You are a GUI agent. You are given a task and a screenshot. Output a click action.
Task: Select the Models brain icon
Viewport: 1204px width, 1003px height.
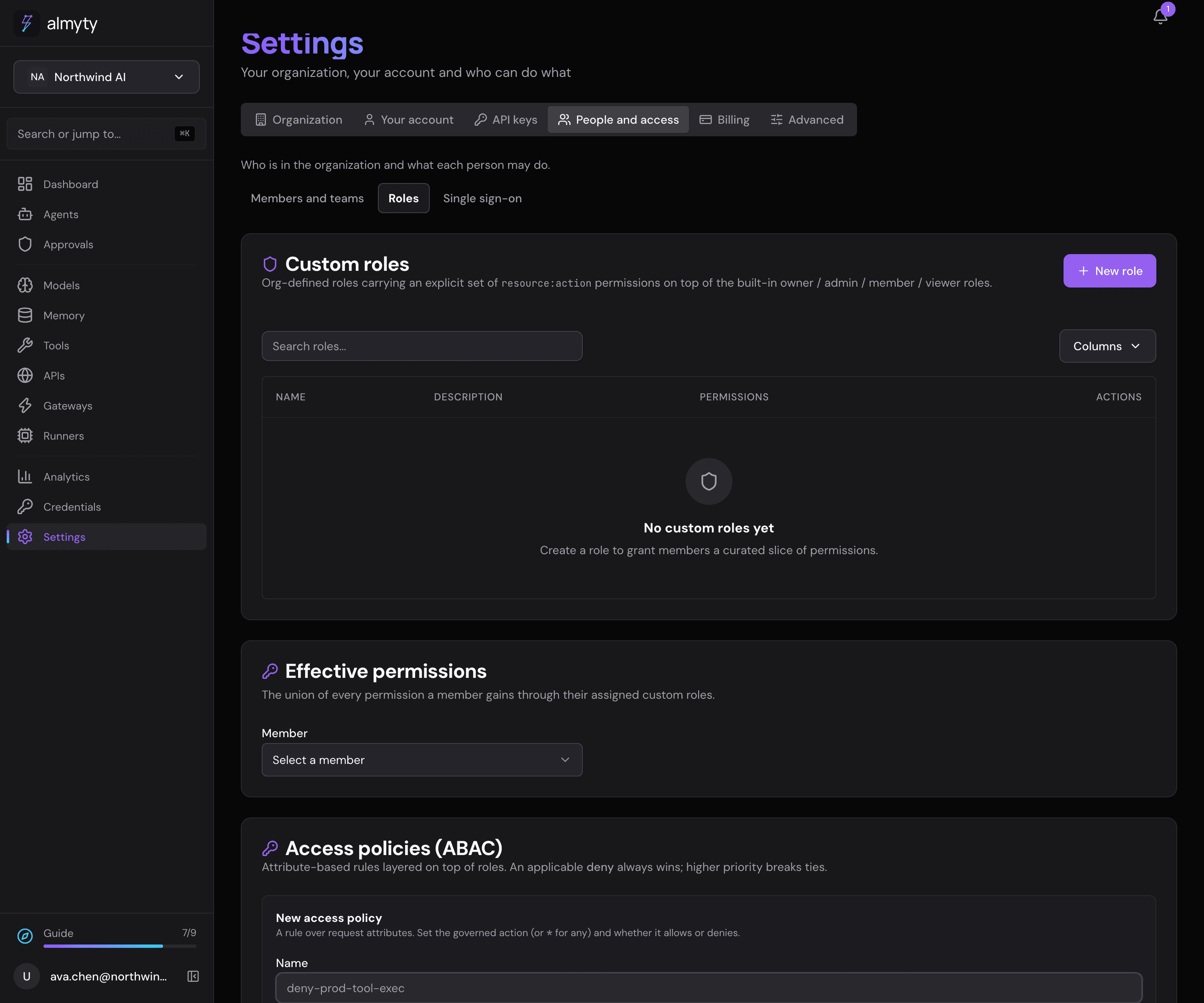pos(25,285)
